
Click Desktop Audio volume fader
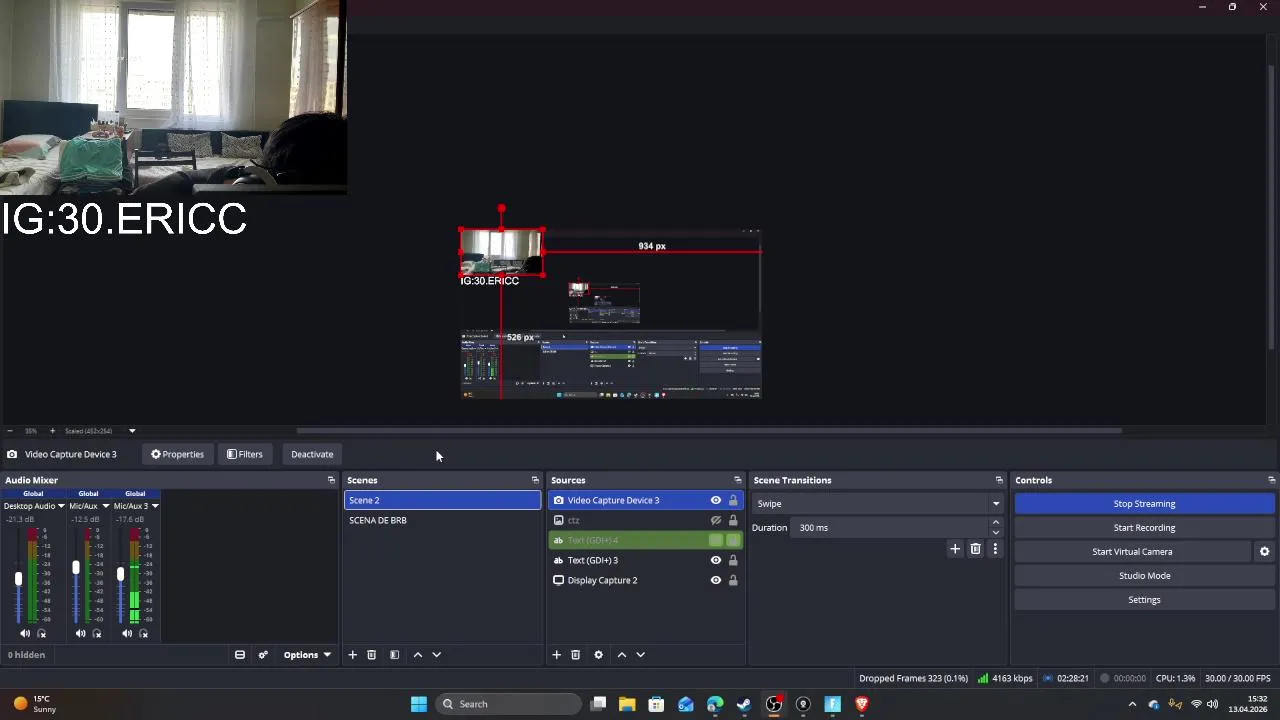(x=18, y=578)
